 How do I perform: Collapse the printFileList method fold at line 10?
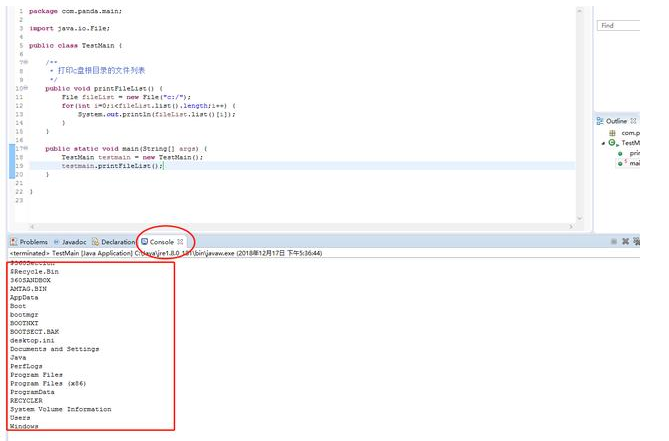pyautogui.click(x=24, y=88)
